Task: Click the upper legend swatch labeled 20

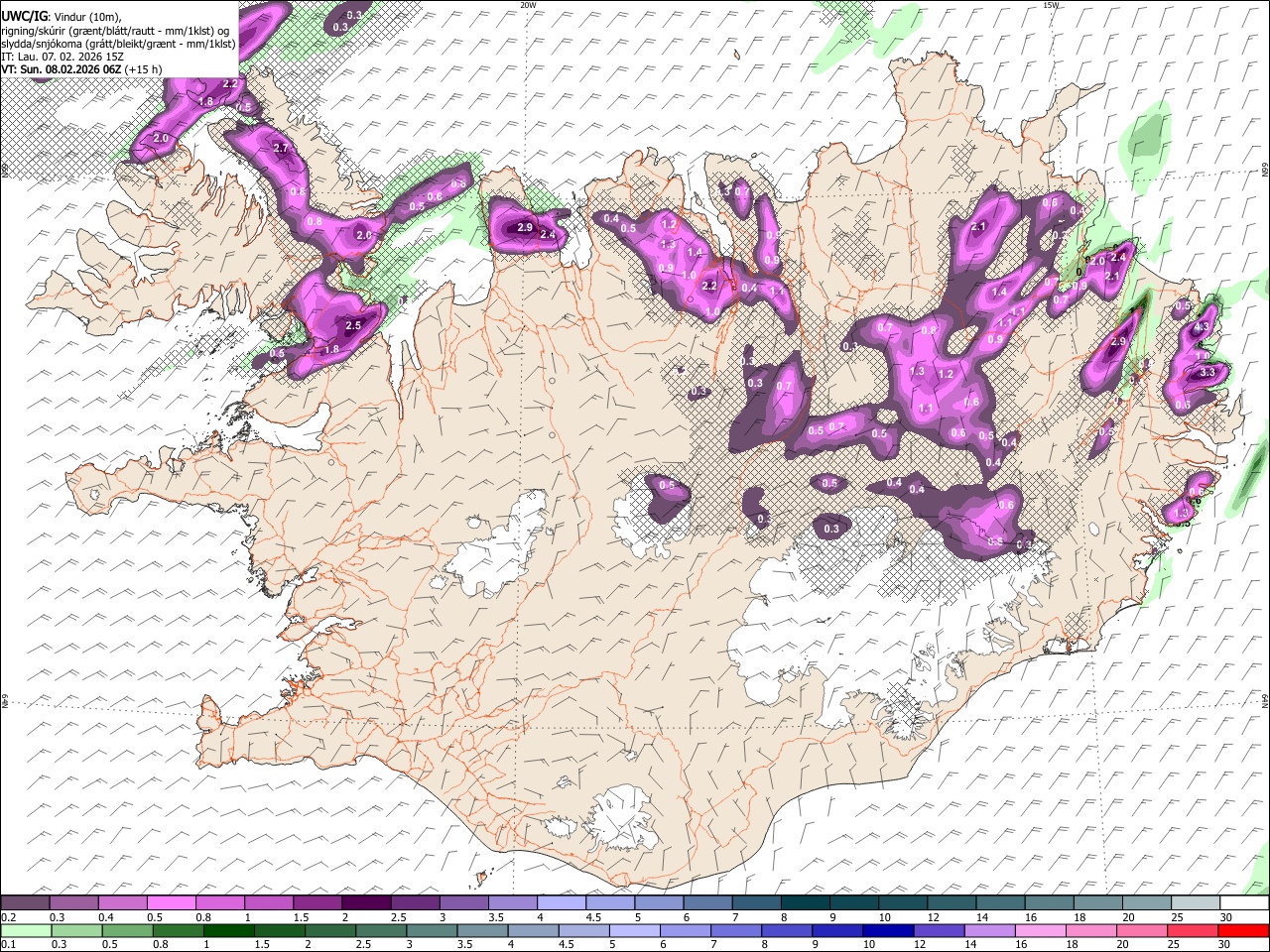Action: pyautogui.click(x=1147, y=903)
